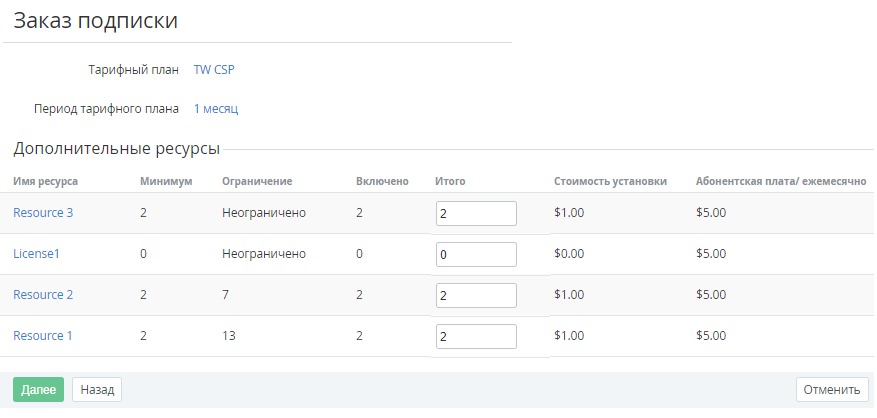Click the Минимум column header
This screenshot has width=877, height=418.
(166, 181)
